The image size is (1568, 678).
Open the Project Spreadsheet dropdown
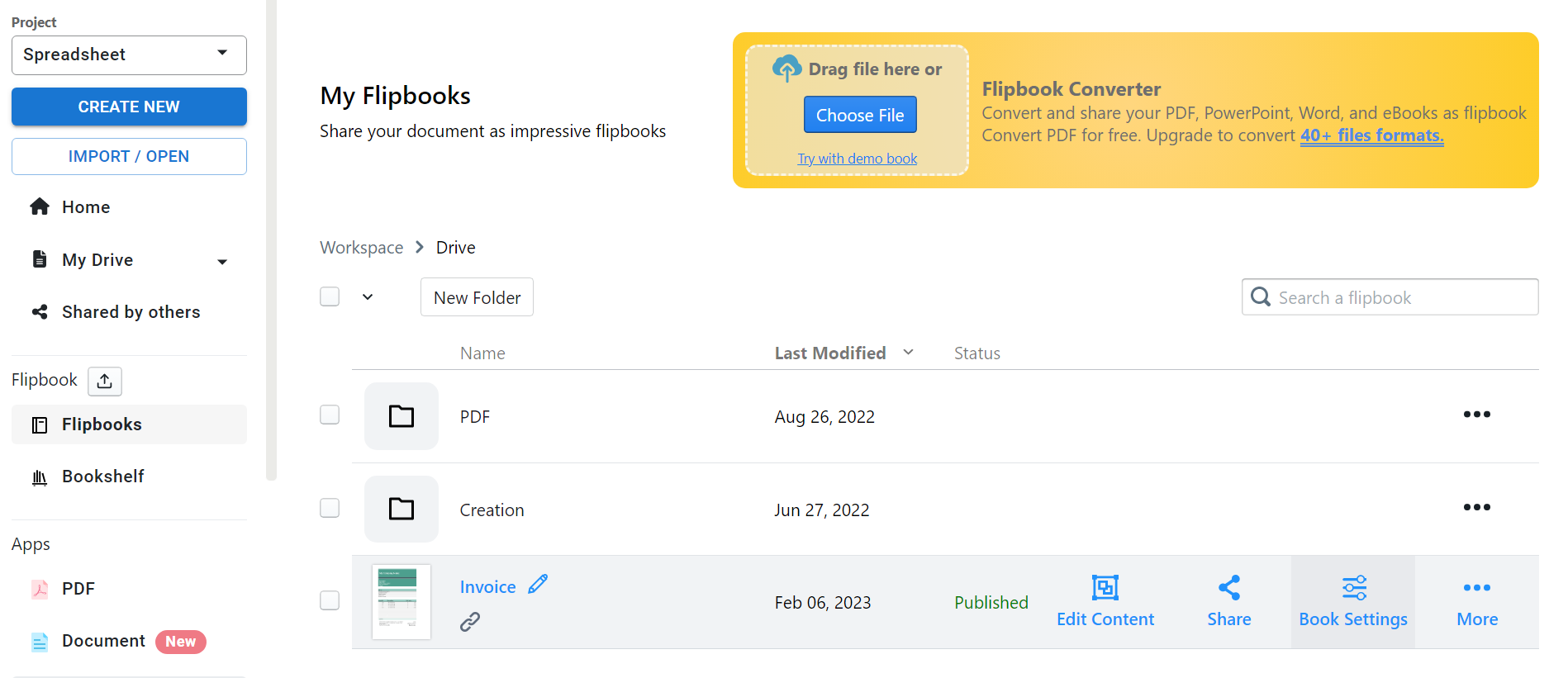coord(129,55)
